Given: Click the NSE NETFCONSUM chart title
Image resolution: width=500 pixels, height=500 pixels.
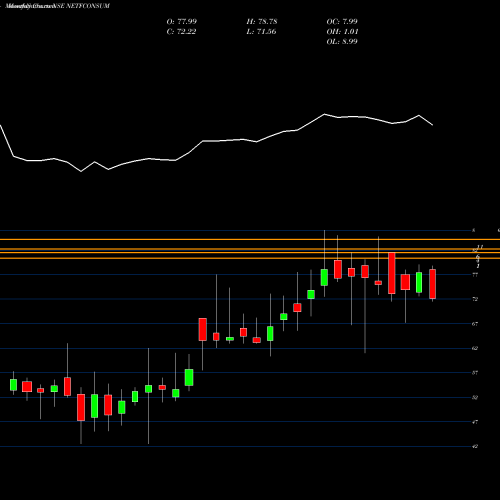Looking at the screenshot, I should [58, 6].
